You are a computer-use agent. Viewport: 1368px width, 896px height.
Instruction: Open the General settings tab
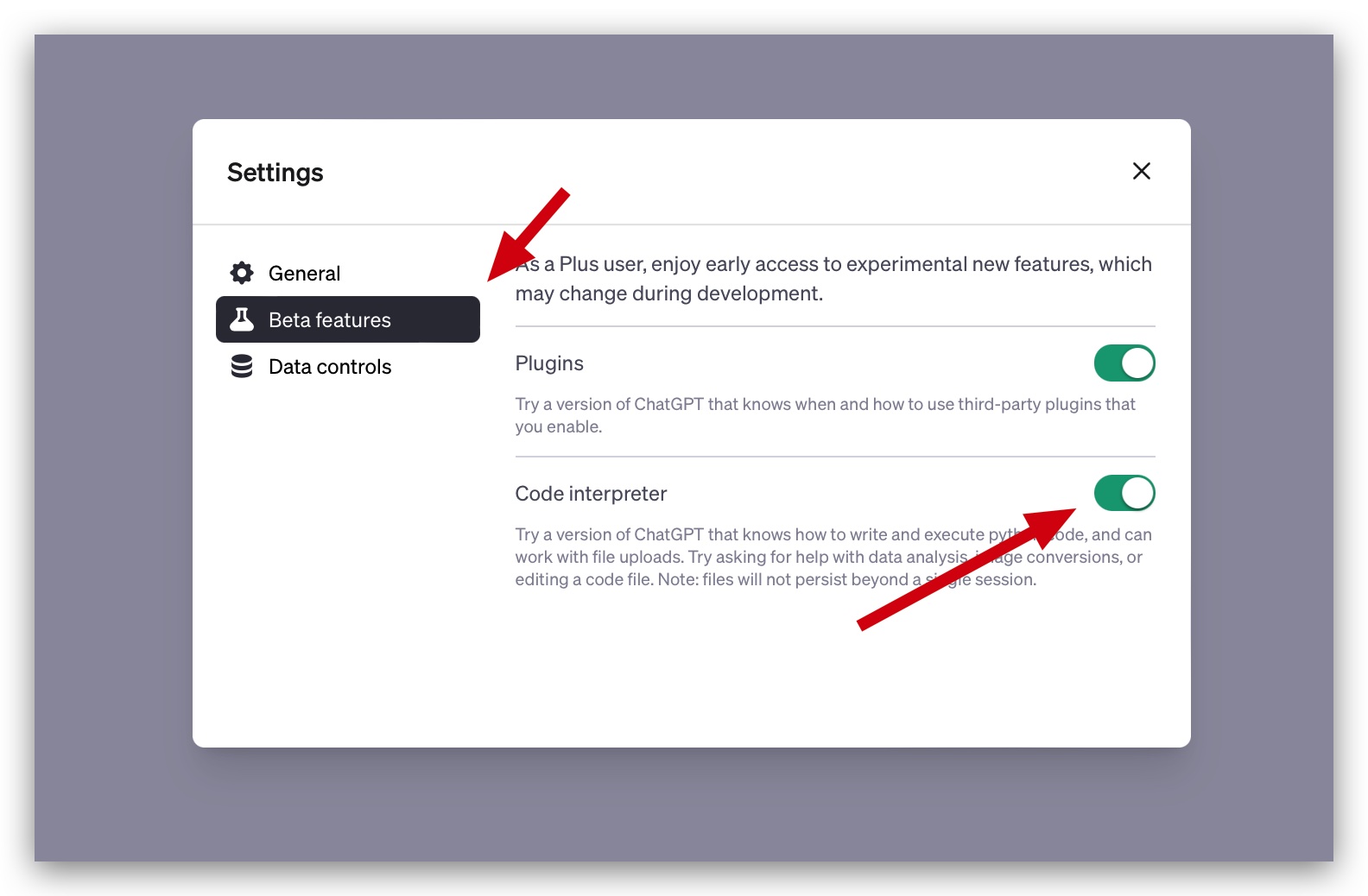pyautogui.click(x=347, y=273)
